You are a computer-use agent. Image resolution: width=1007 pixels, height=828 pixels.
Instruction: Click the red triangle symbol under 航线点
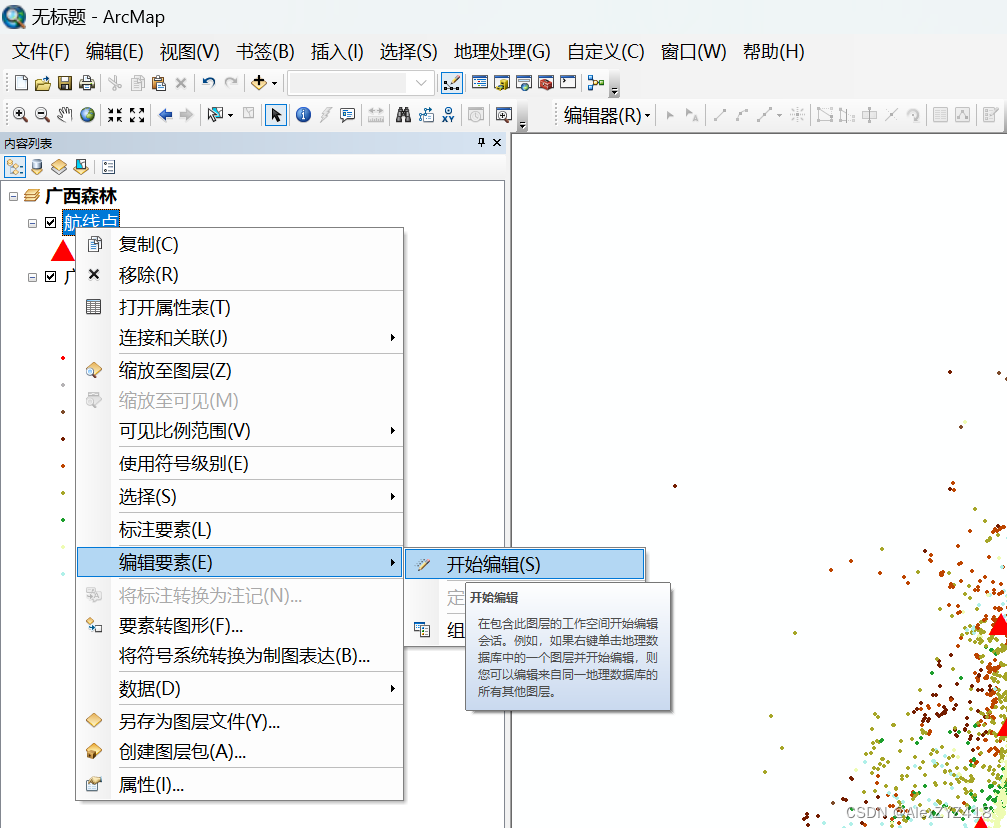tap(63, 251)
